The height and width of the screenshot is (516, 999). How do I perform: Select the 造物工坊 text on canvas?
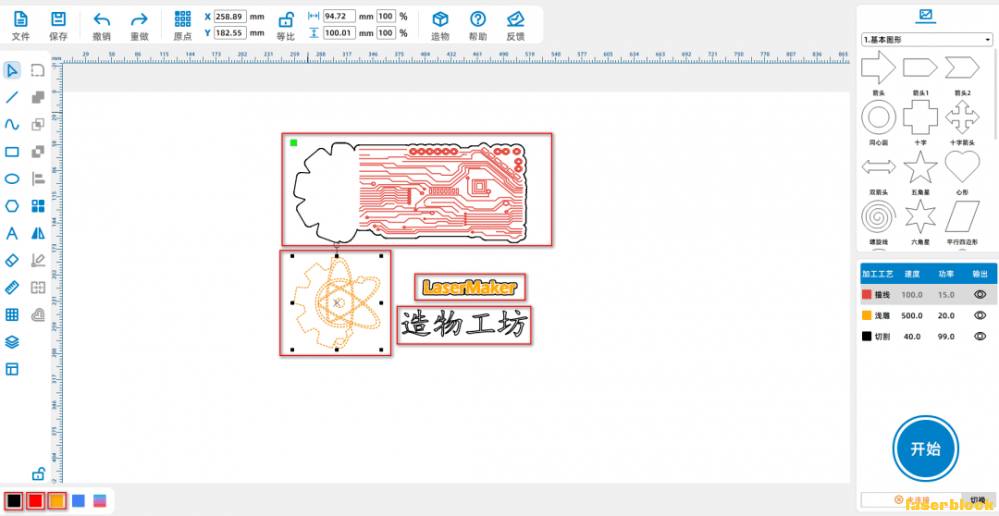click(464, 326)
